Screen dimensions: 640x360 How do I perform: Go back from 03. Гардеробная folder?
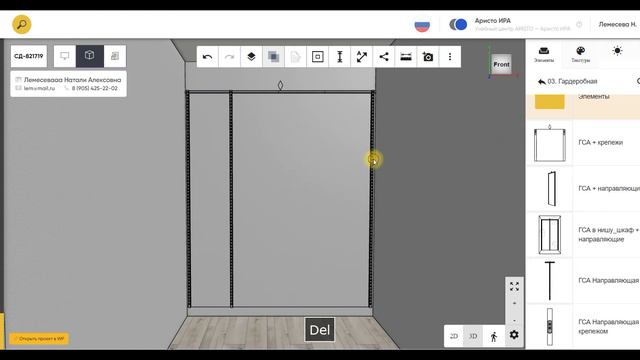pyautogui.click(x=542, y=82)
